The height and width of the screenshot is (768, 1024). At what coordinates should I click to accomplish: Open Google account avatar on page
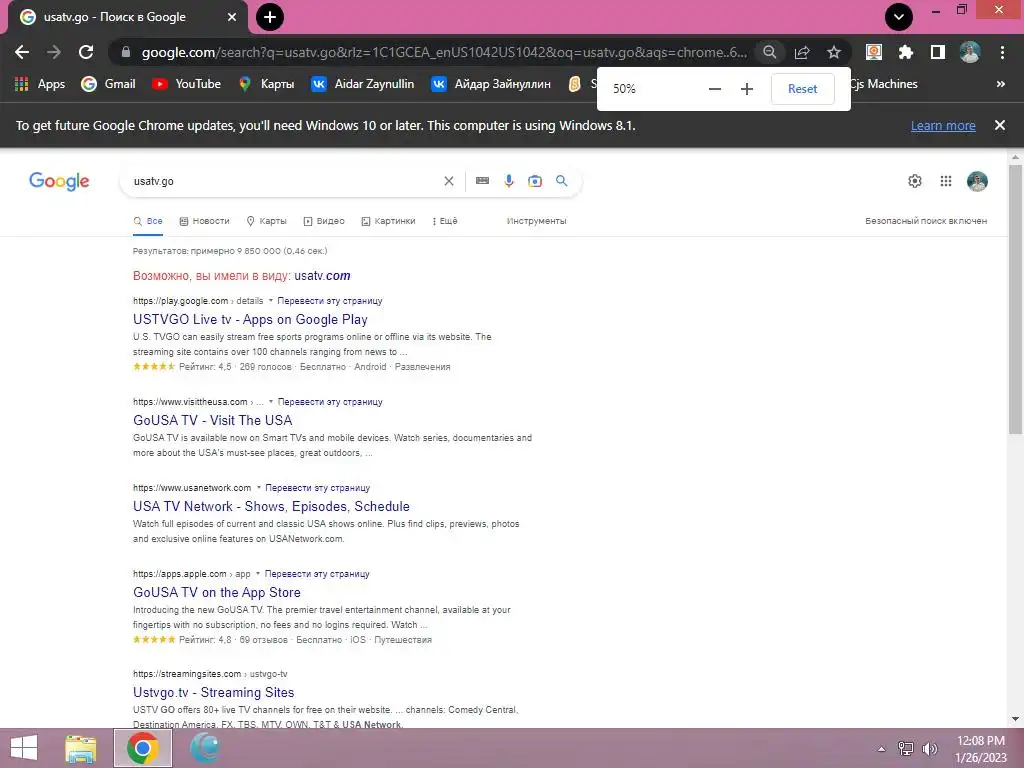pos(977,181)
